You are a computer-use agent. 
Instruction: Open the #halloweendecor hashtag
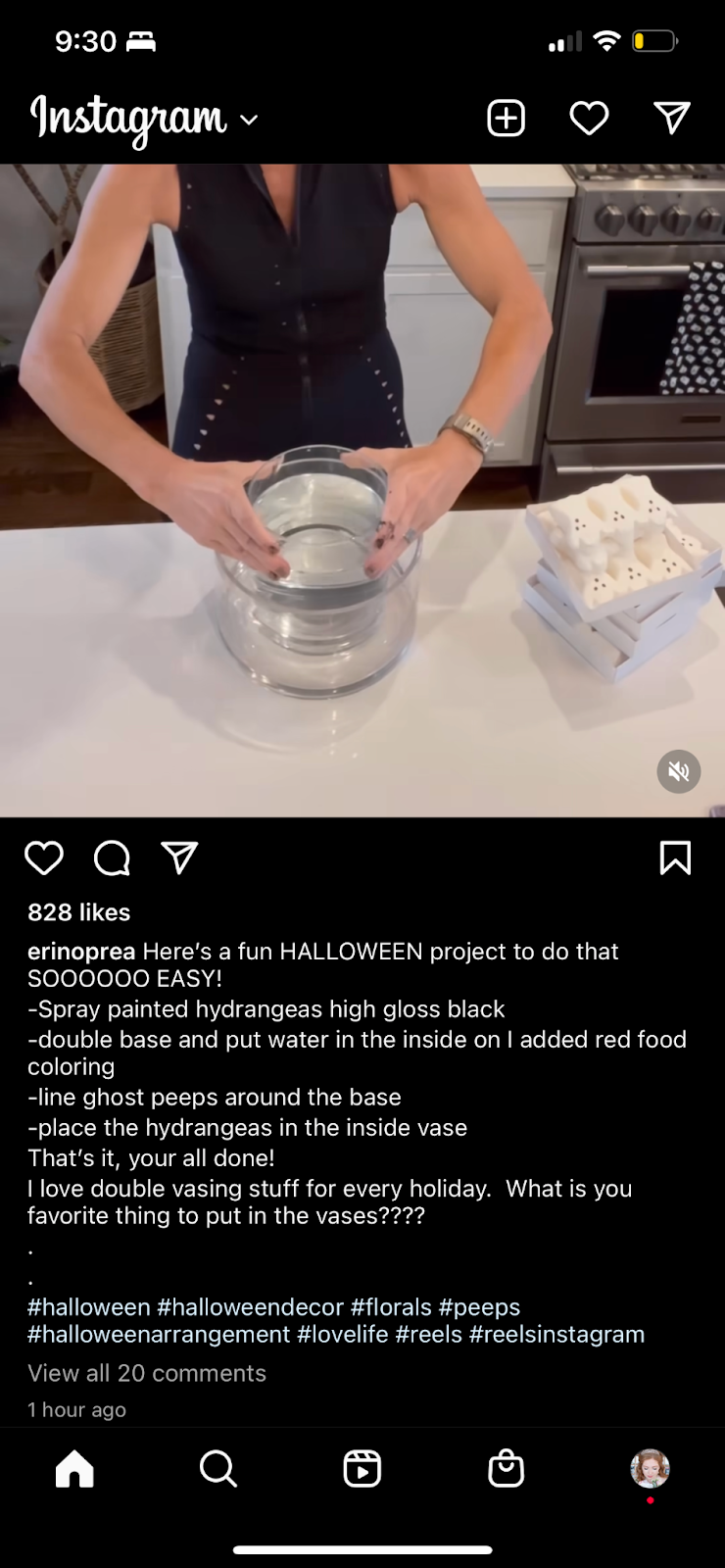(x=250, y=1307)
